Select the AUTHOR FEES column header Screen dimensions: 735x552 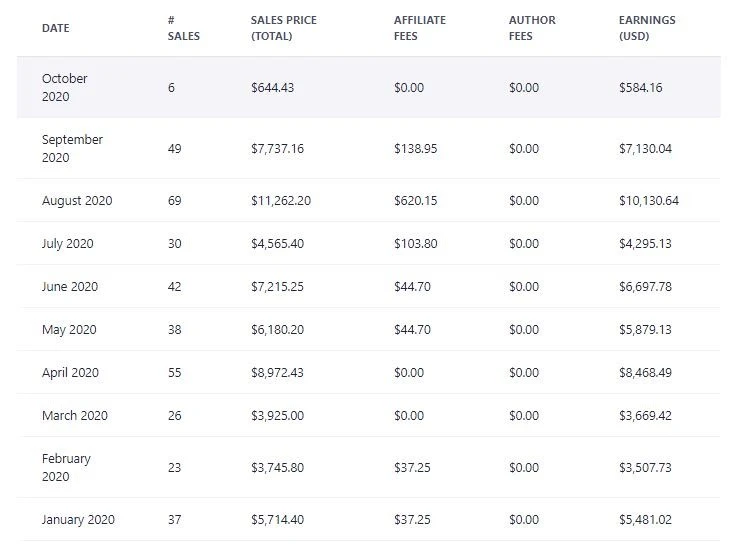click(532, 28)
